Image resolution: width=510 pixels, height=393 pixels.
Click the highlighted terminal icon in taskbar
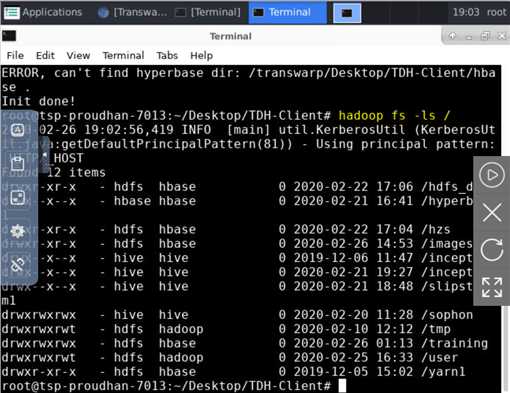click(347, 13)
